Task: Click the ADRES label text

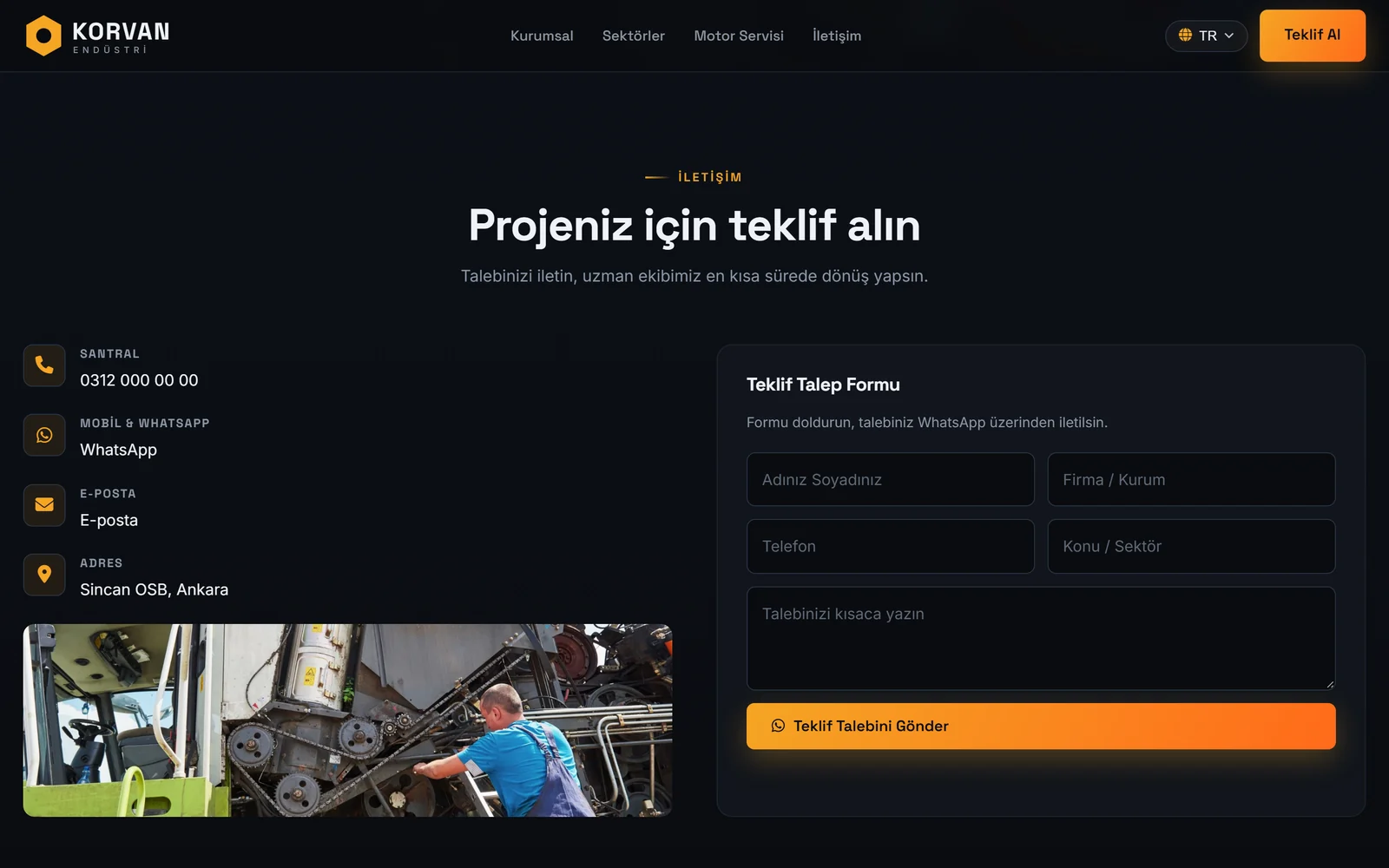Action: point(101,562)
